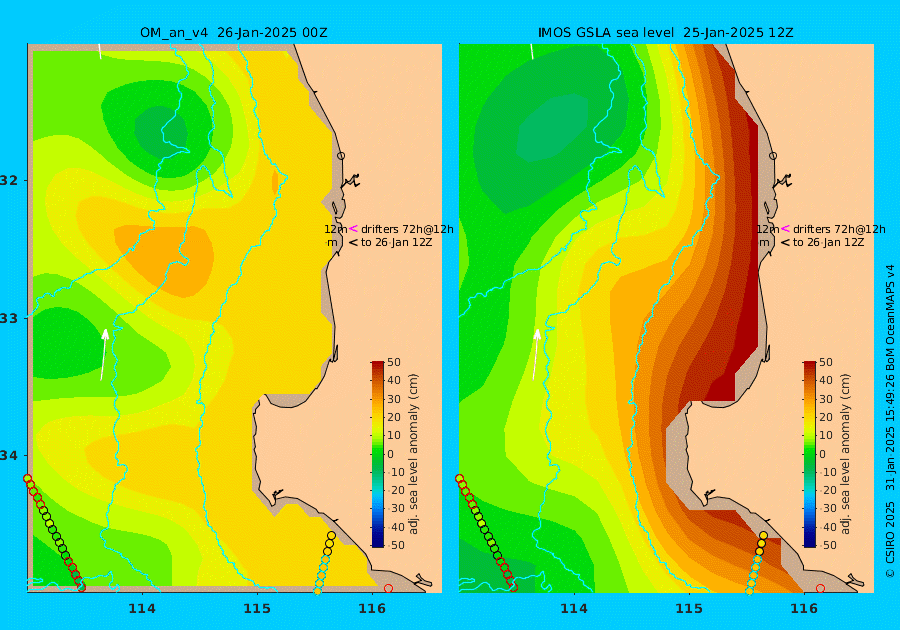Viewport: 900px width, 630px height.
Task: Select the lone red circle near 116E, left panel
Action: [389, 589]
